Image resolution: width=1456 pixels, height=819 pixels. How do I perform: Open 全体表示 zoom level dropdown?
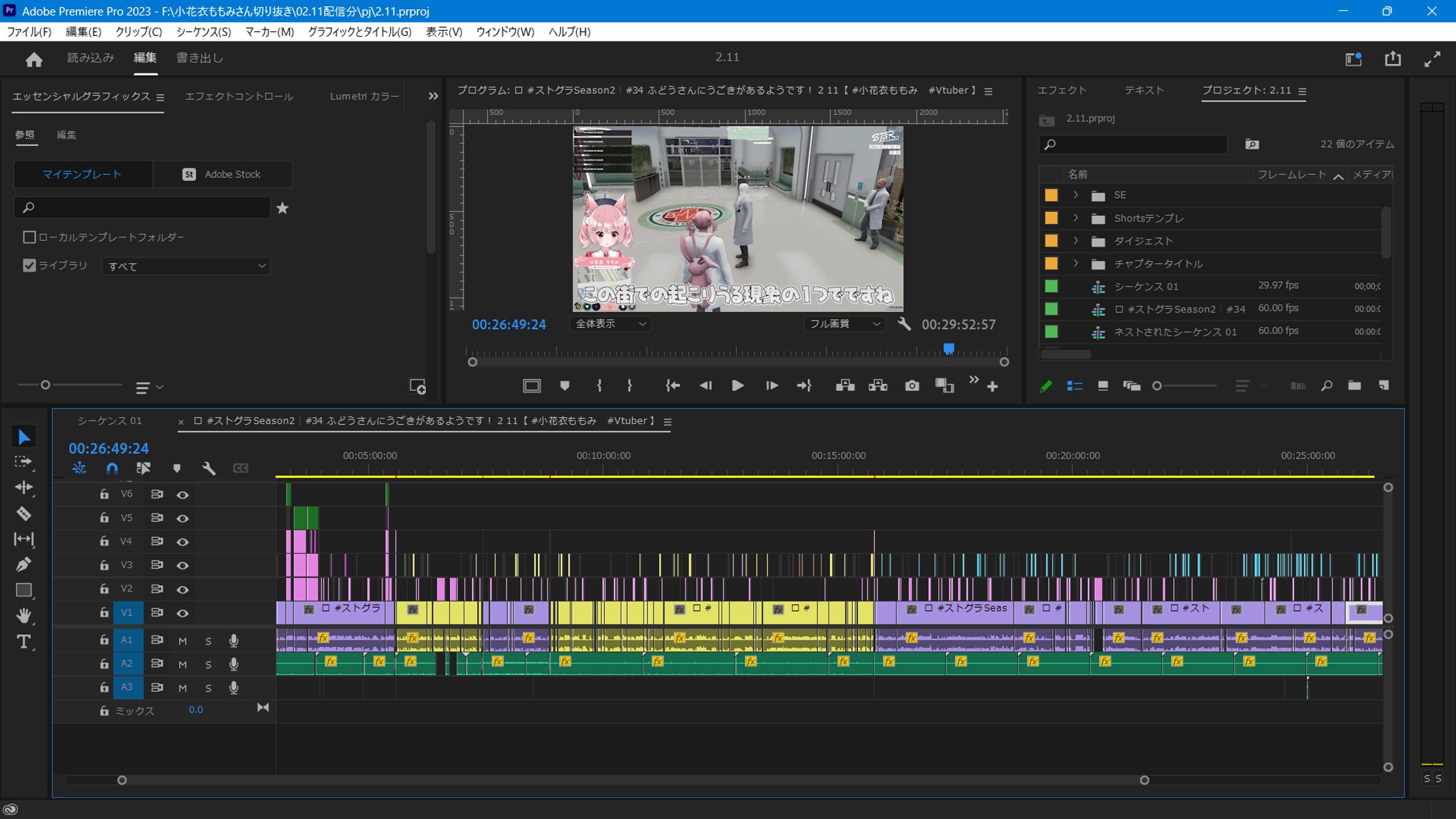click(x=610, y=324)
